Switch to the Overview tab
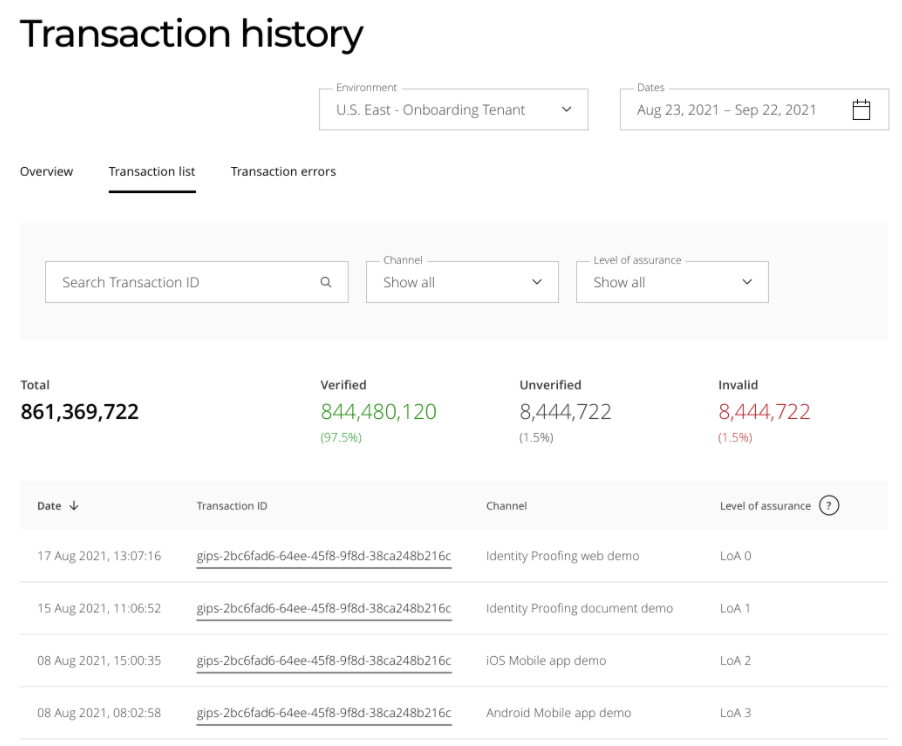The height and width of the screenshot is (746, 902). point(46,172)
